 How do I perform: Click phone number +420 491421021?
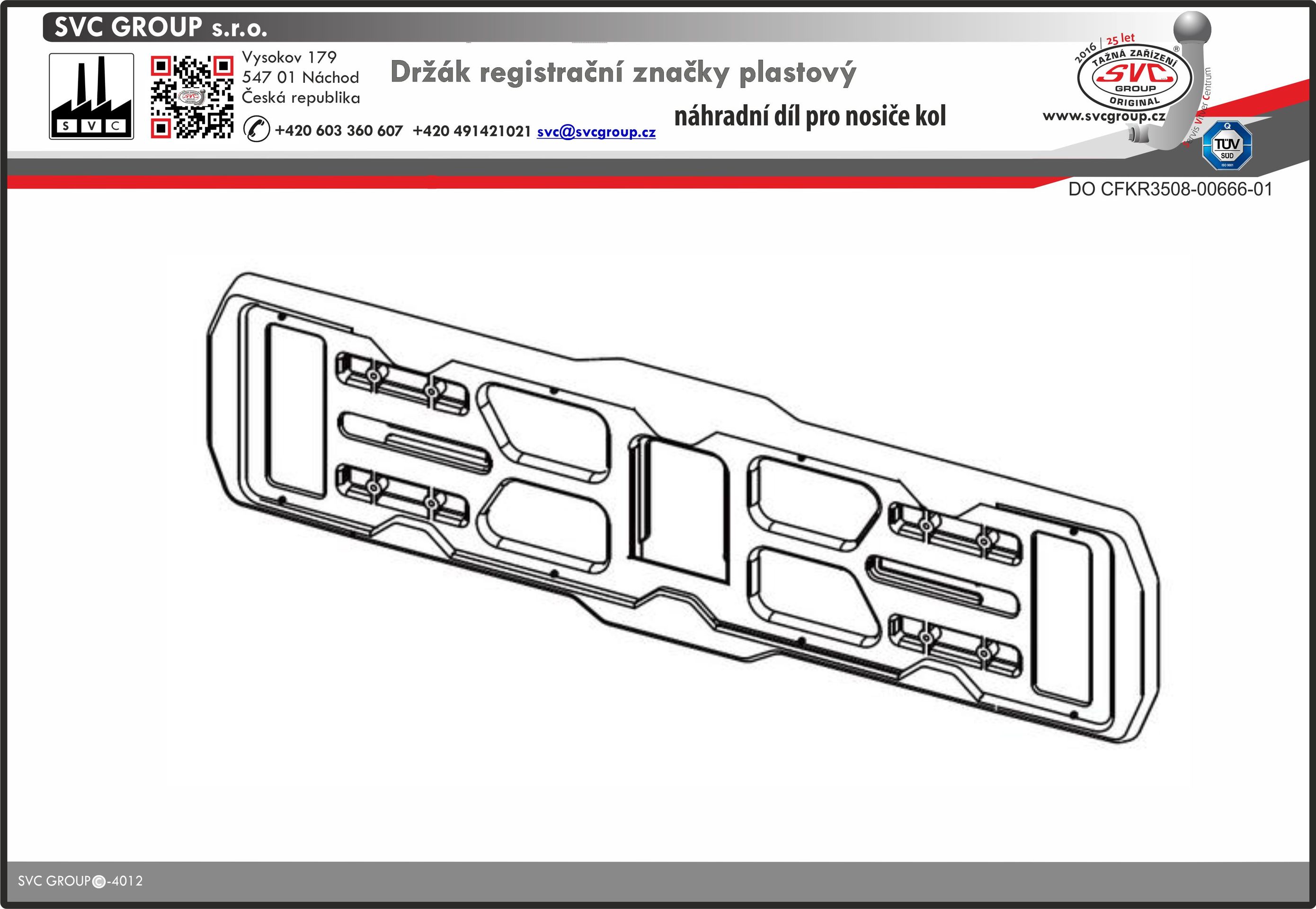tap(471, 131)
